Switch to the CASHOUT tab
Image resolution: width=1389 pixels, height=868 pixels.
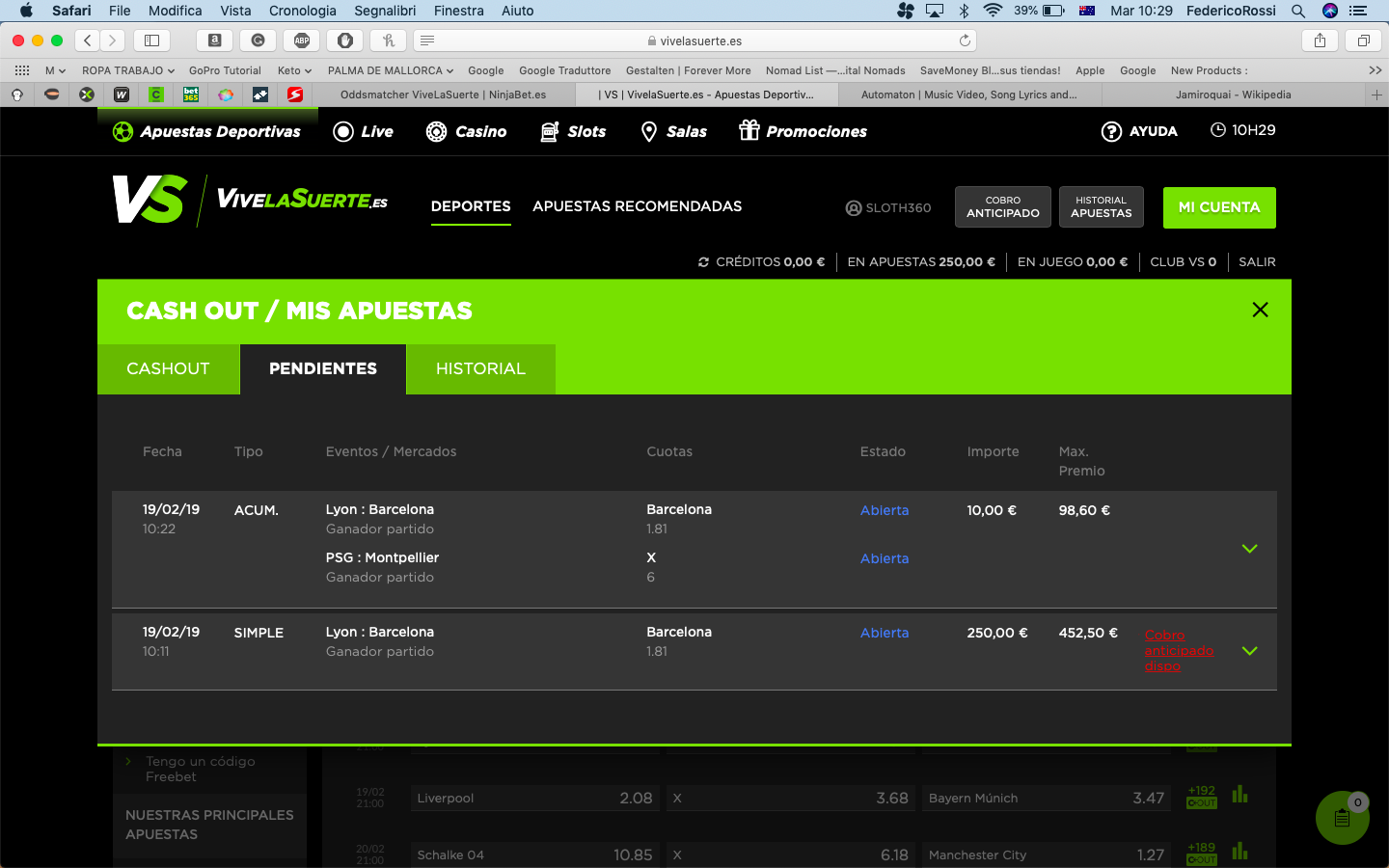168,369
